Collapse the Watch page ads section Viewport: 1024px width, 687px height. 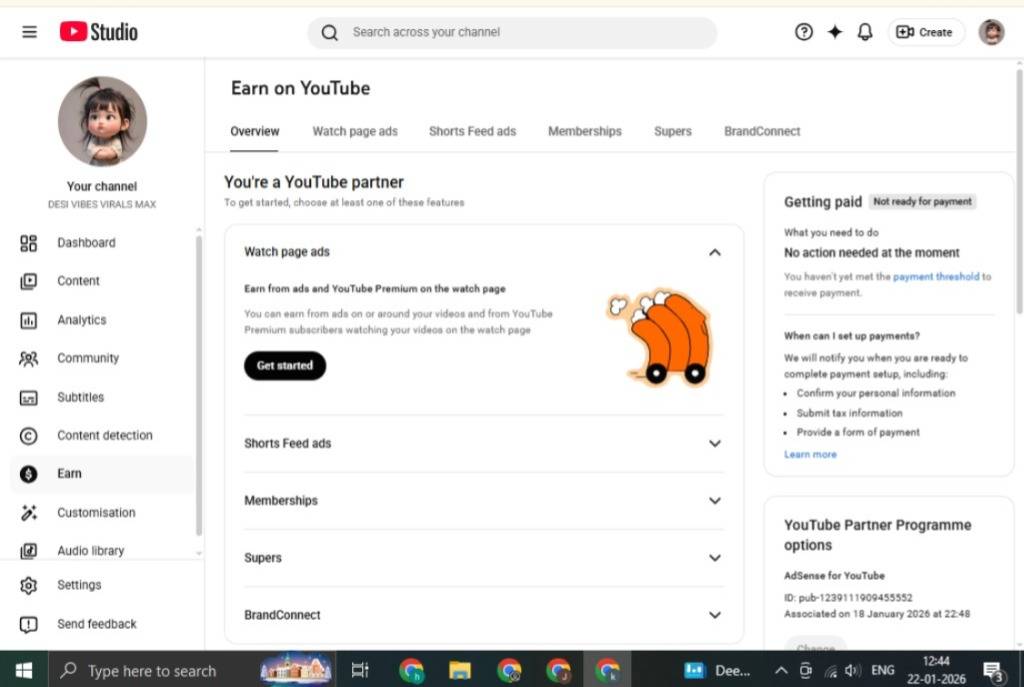[714, 252]
